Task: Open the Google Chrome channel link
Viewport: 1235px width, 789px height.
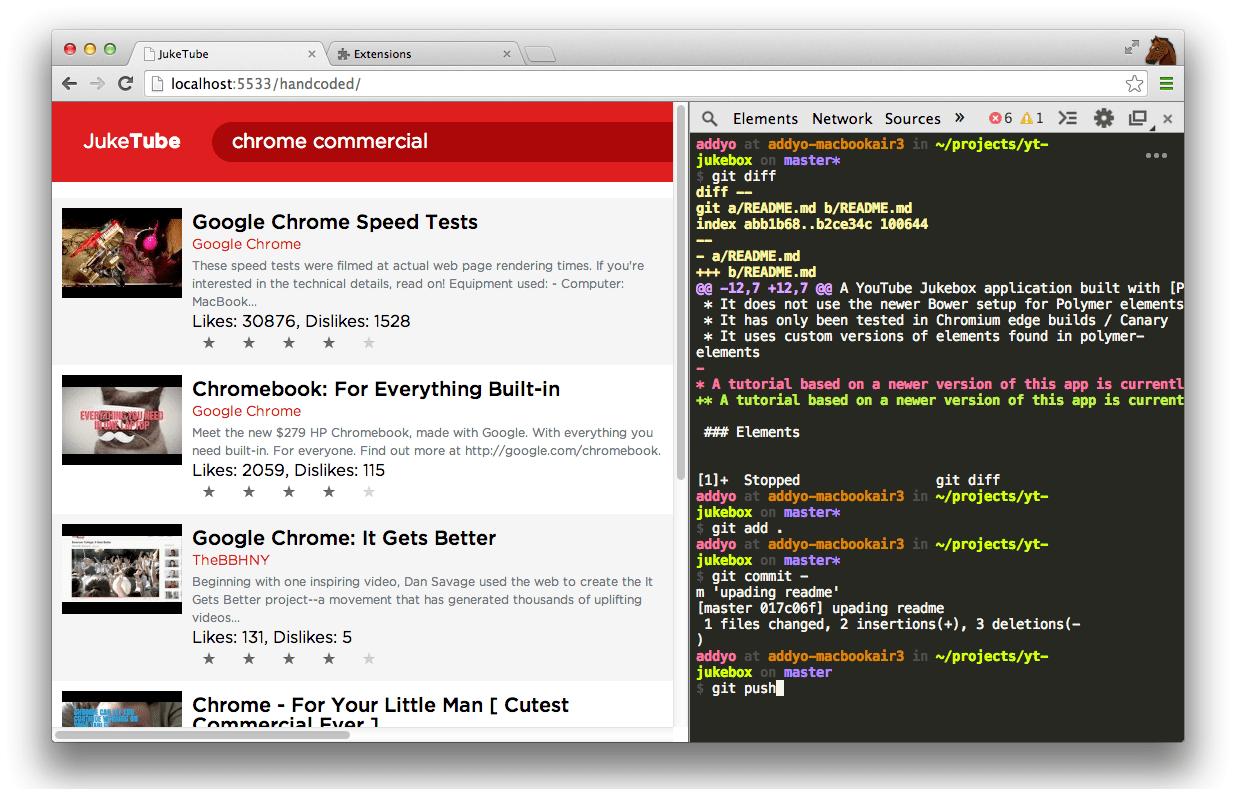Action: [x=246, y=244]
